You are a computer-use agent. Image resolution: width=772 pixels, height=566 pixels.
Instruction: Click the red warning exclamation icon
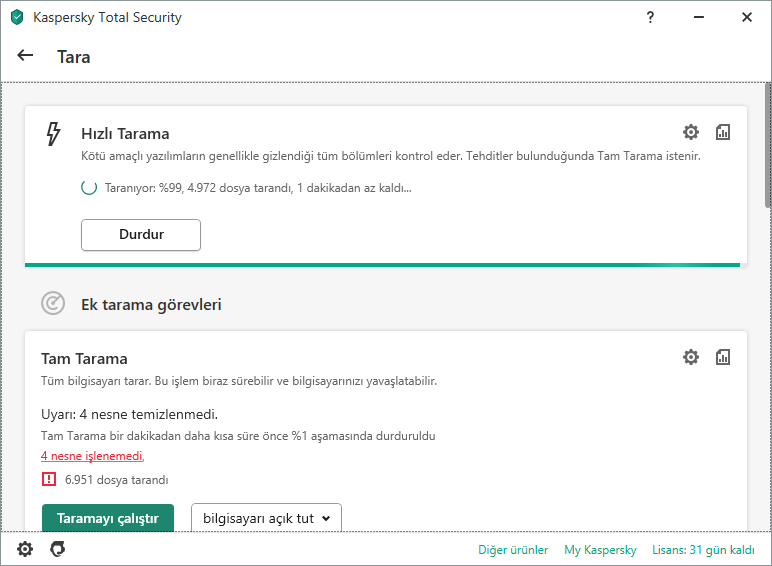[49, 479]
